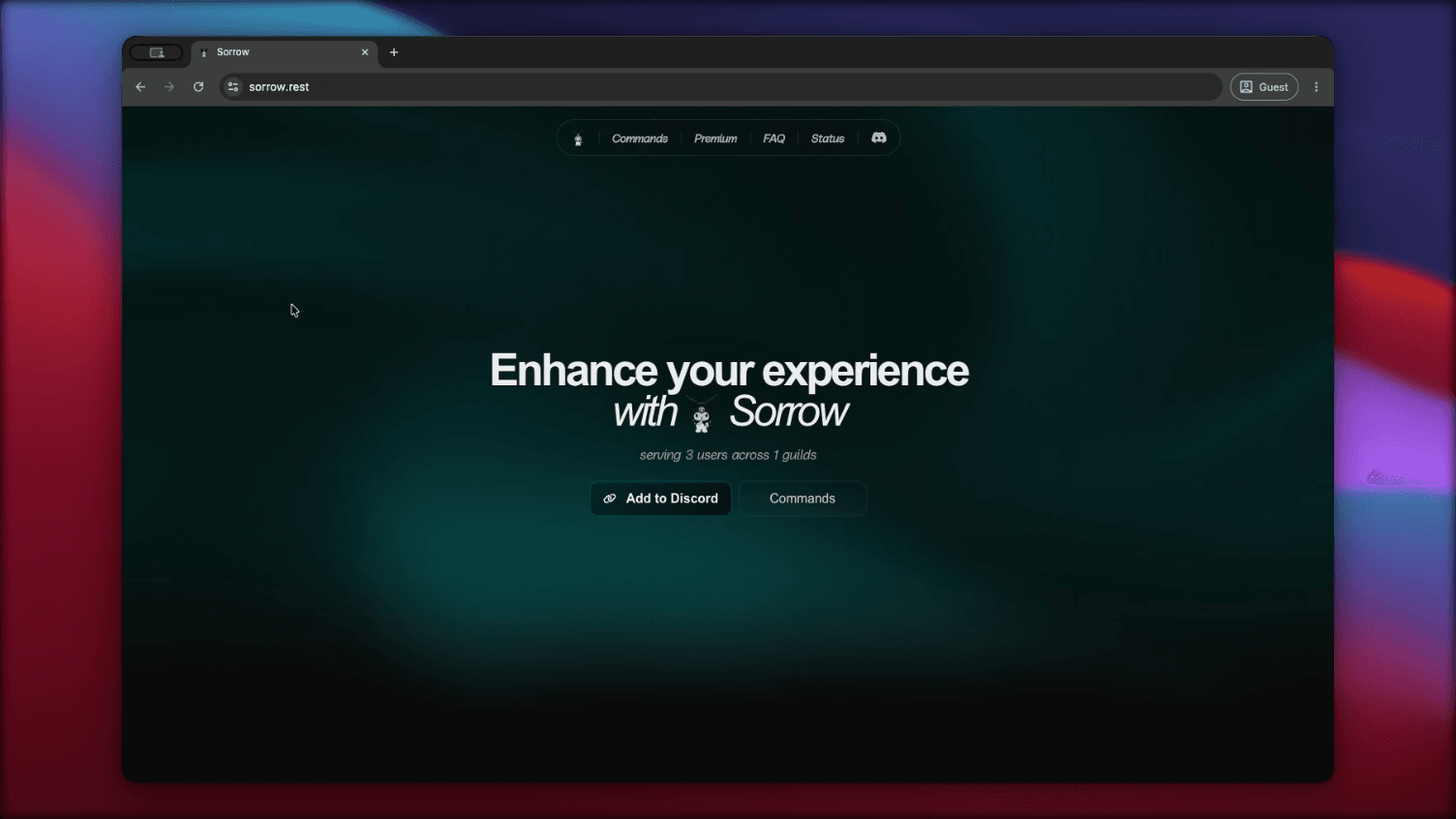1456x819 pixels.
Task: Click the Sorrow mascot image in the headline
Action: 702,413
